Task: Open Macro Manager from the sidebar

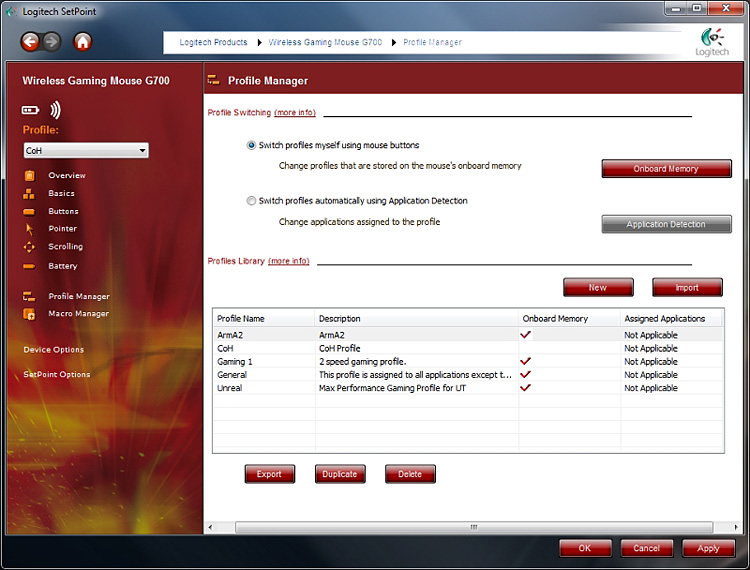Action: point(78,314)
